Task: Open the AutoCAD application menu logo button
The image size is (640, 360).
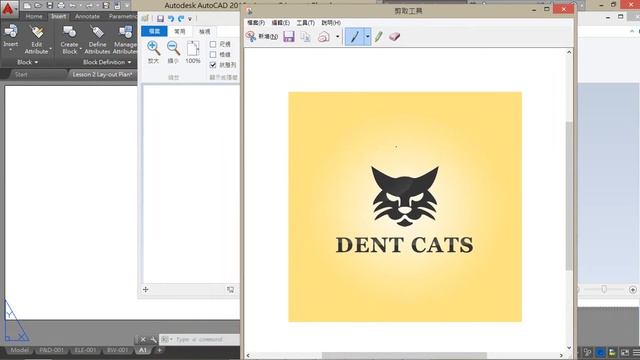Action: tap(8, 8)
